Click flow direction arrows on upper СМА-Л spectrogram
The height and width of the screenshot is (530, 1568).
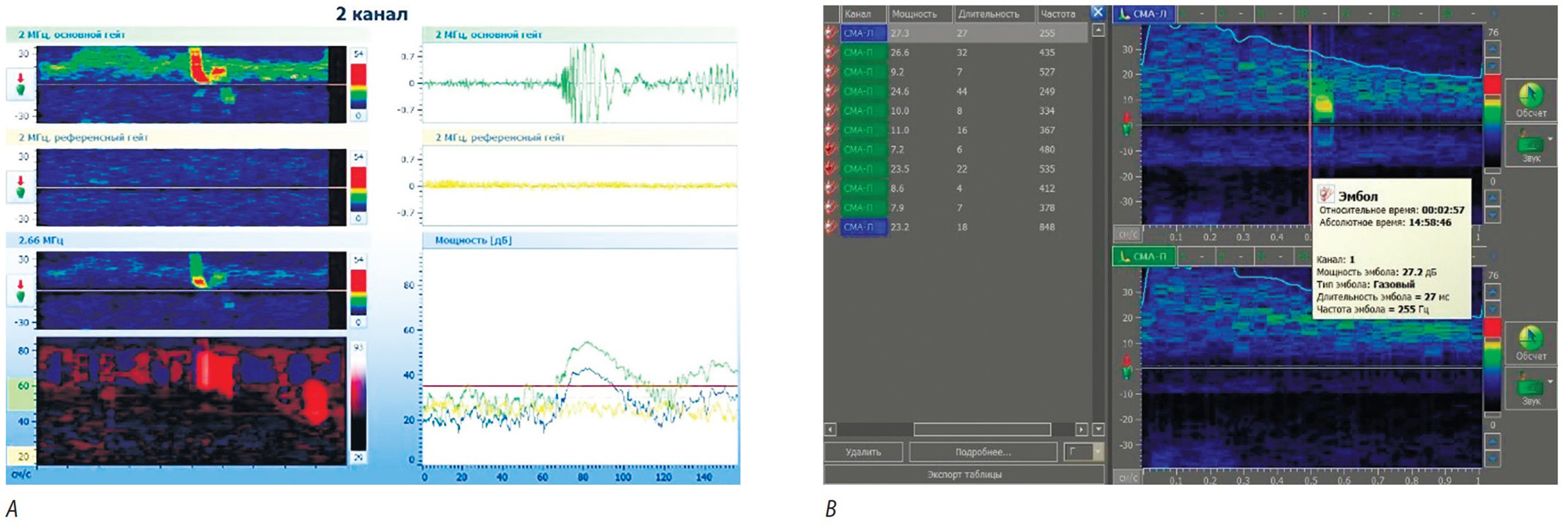pyautogui.click(x=1127, y=124)
